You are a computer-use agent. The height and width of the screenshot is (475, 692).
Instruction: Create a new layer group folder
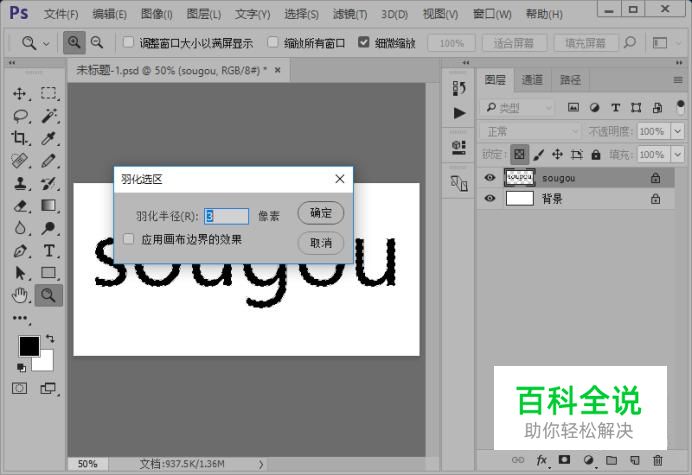click(x=611, y=460)
